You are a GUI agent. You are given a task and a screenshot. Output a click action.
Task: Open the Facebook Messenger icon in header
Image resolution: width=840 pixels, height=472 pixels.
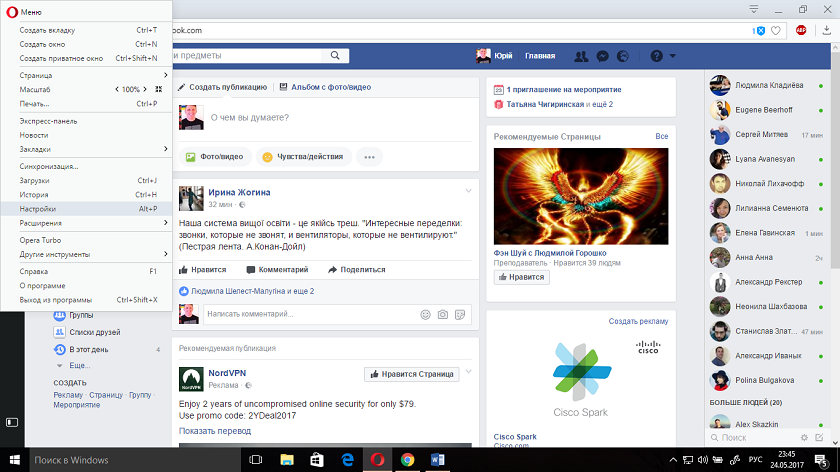click(603, 56)
